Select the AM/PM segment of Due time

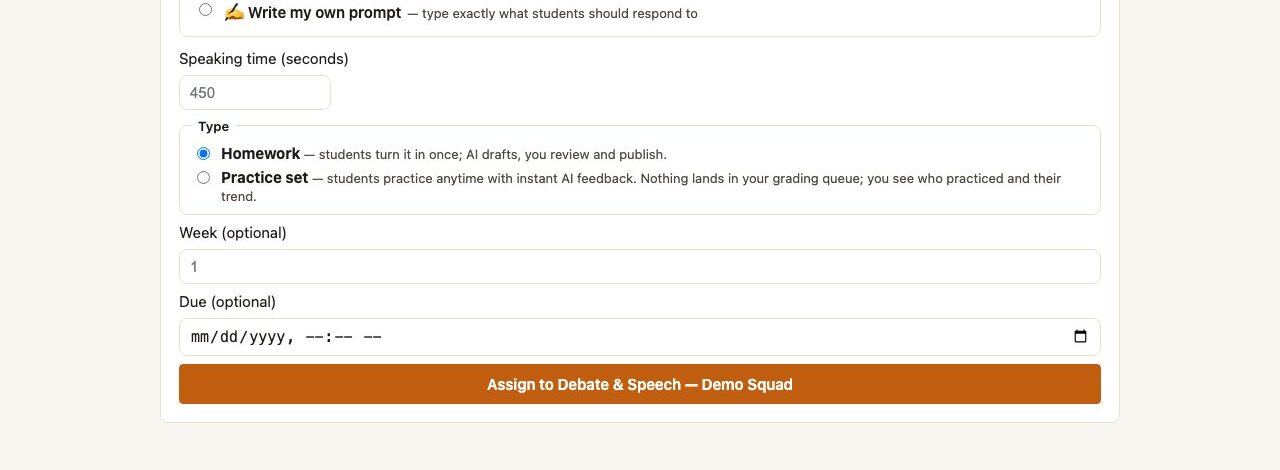coord(372,337)
